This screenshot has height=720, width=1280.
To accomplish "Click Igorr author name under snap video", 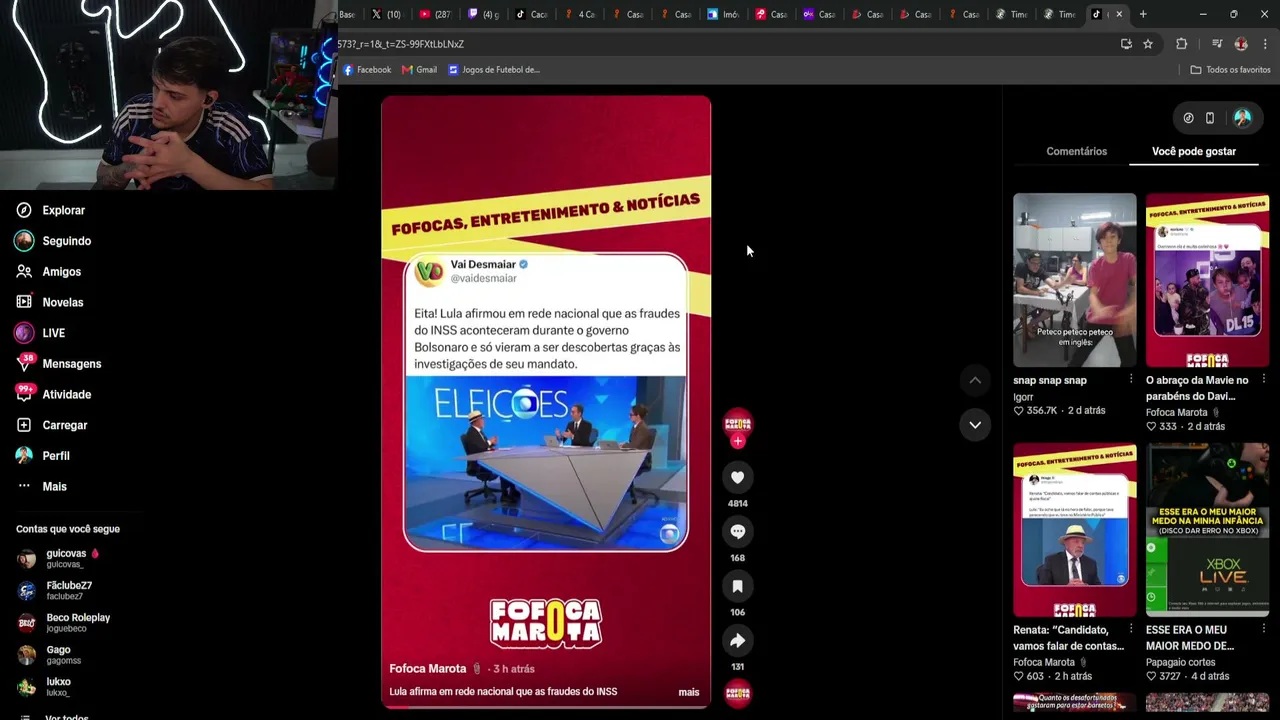I will 1023,397.
